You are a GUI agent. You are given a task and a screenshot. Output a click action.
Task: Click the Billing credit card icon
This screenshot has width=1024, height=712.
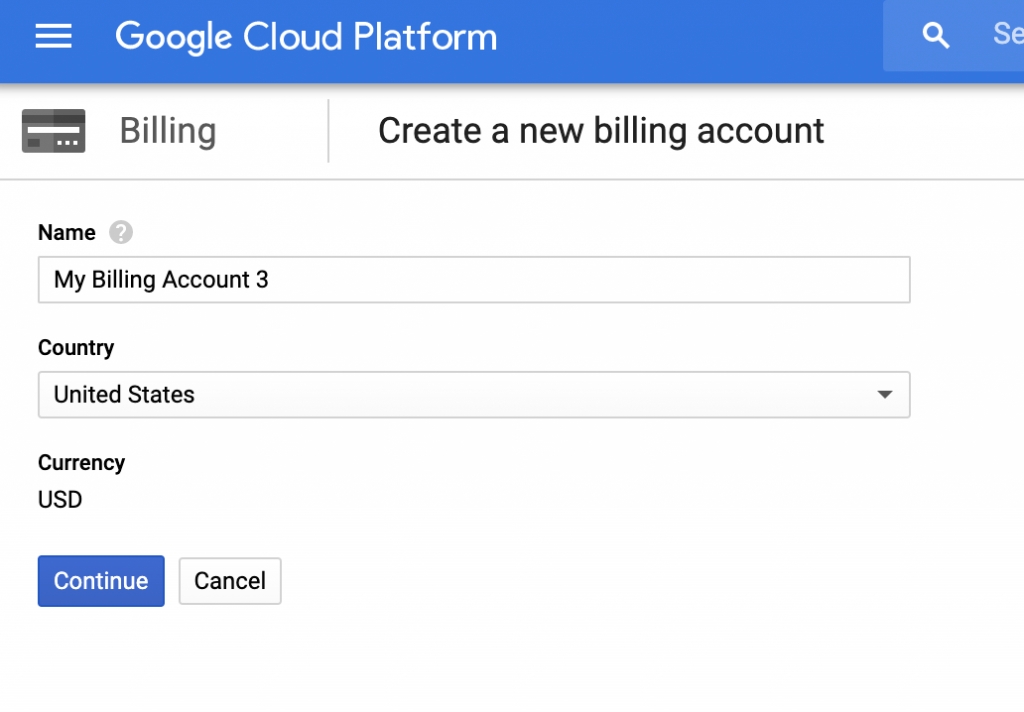[54, 131]
